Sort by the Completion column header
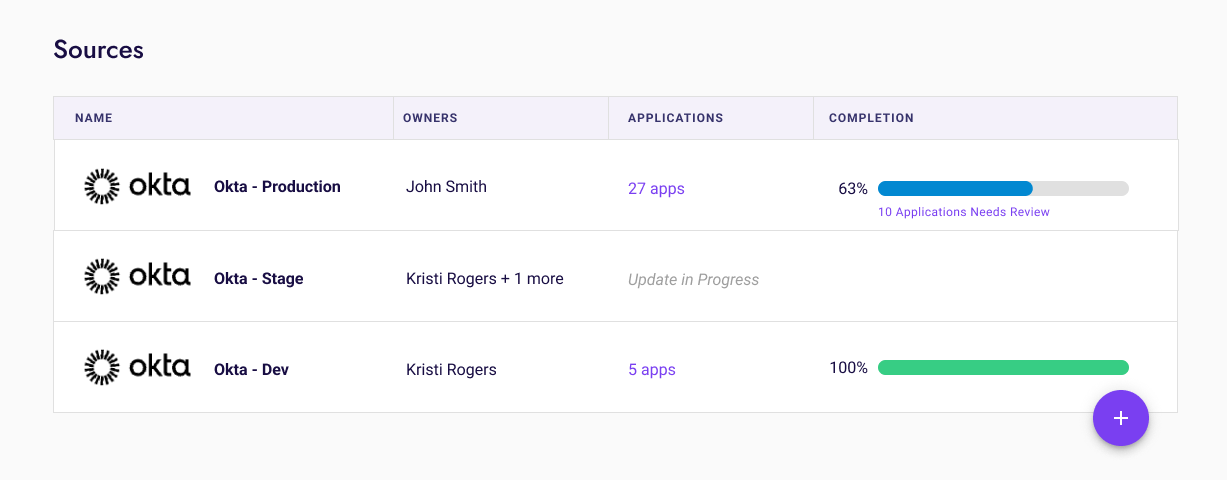Image resolution: width=1227 pixels, height=480 pixels. click(871, 118)
